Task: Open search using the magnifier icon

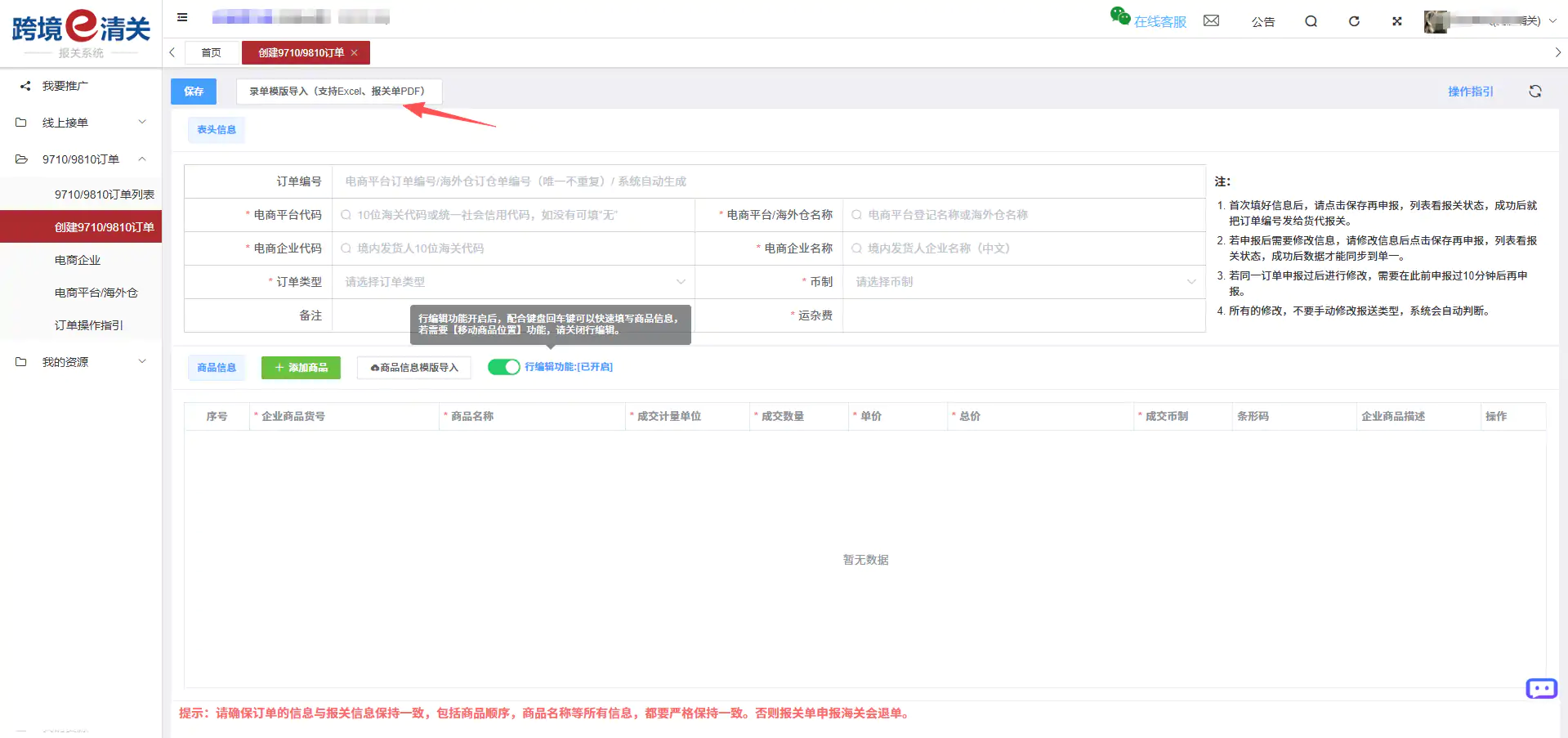Action: coord(1311,21)
